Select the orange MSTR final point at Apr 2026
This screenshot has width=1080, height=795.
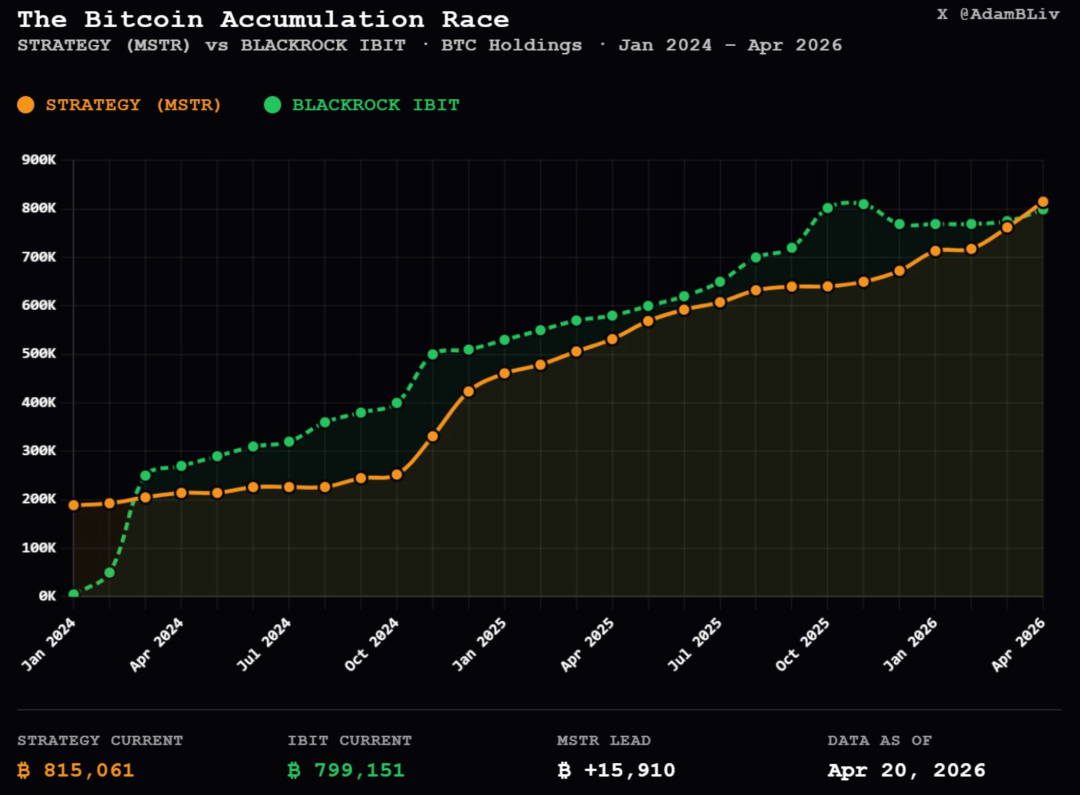(1043, 202)
